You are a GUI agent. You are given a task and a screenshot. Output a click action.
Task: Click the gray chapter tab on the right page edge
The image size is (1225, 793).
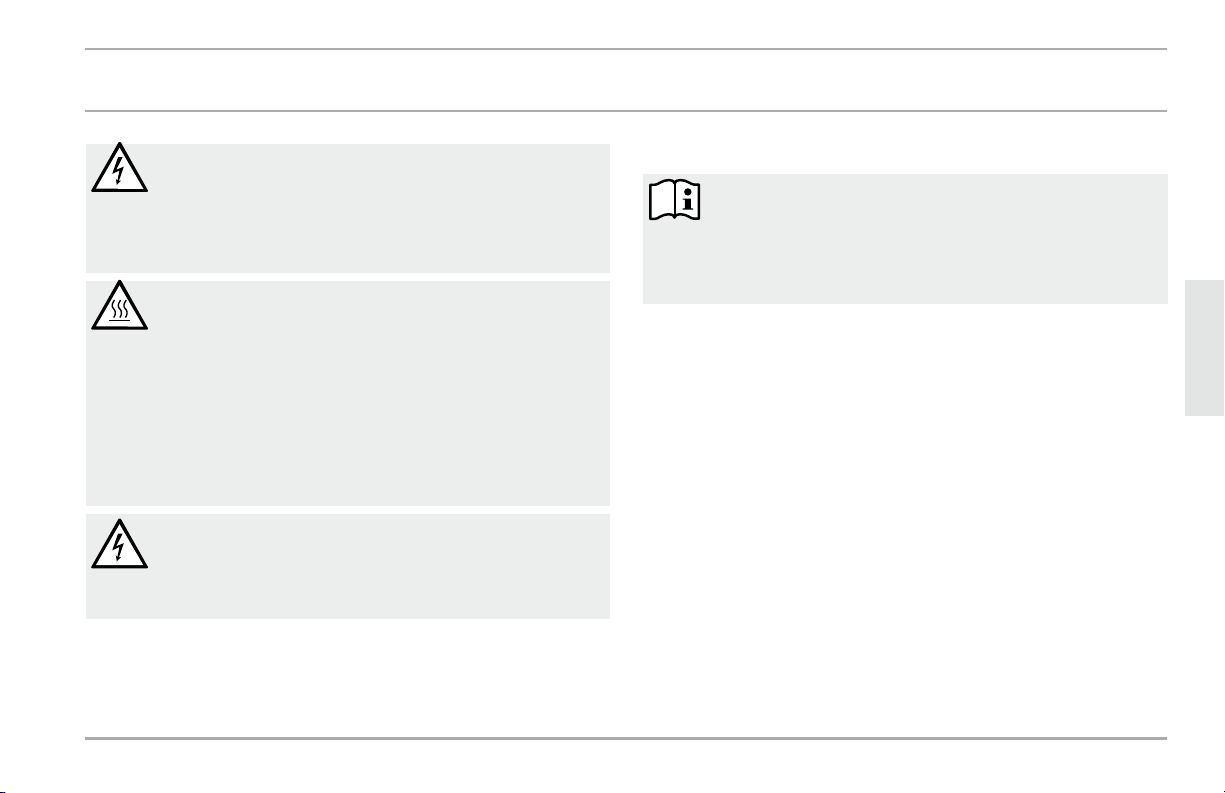(1205, 348)
